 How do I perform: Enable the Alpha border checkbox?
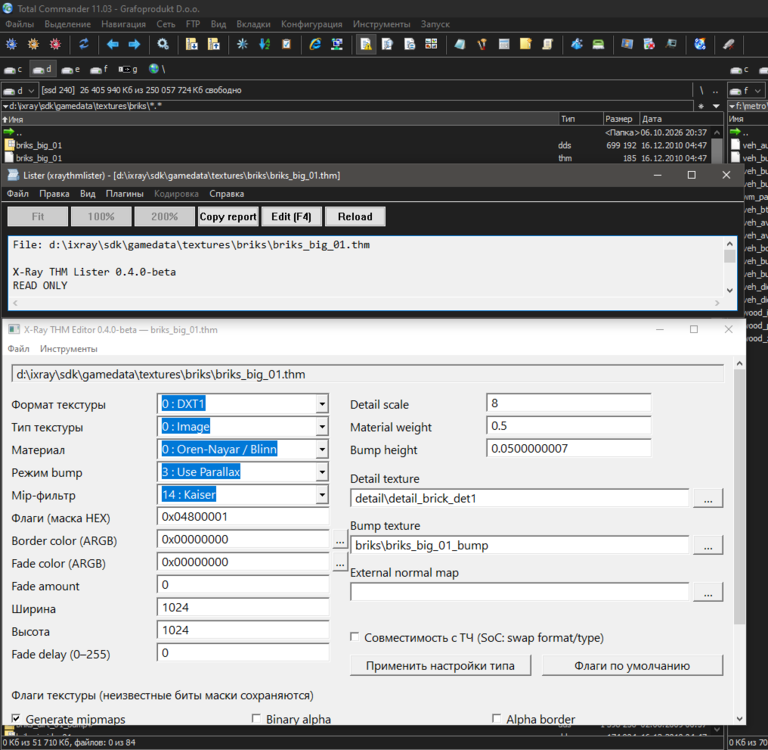(496, 718)
